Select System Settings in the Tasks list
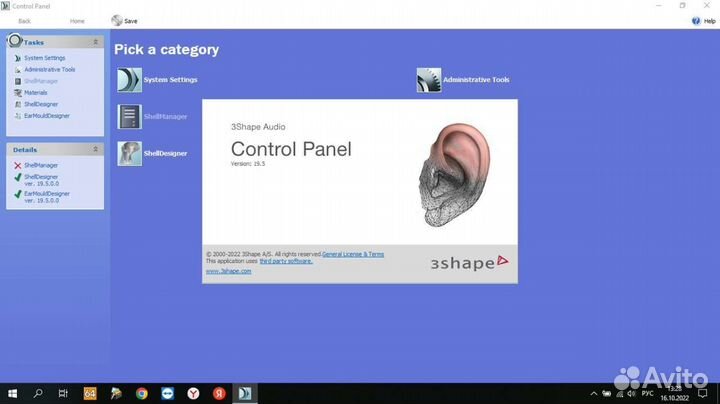720x404 pixels. coord(45,58)
